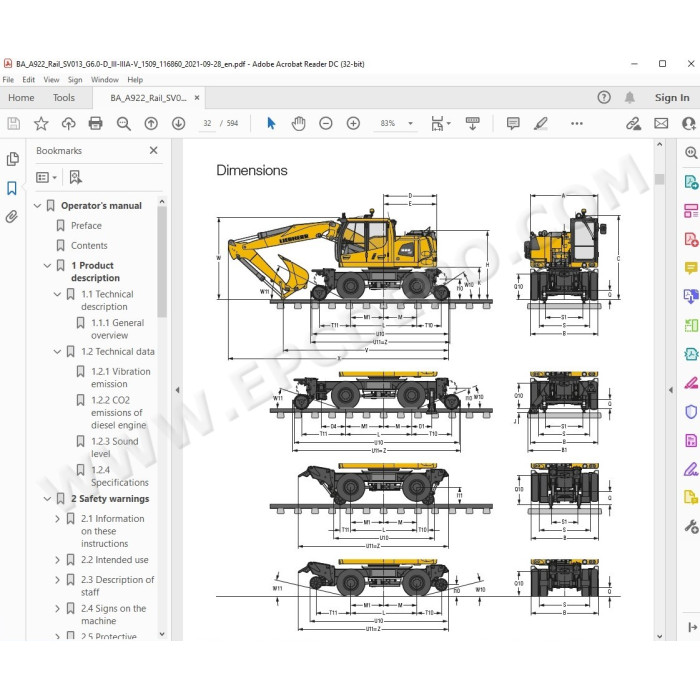Screen dimensions: 700x700
Task: Close the Bookmarks panel
Action: (154, 150)
